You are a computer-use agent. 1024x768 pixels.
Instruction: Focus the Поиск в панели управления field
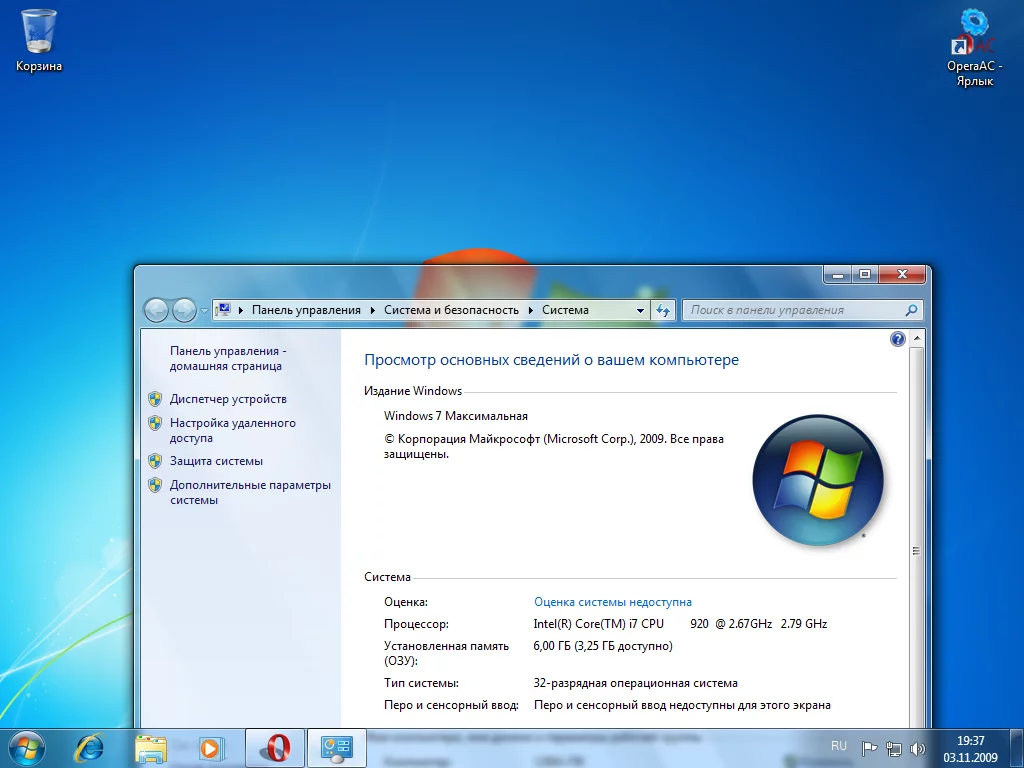pos(803,310)
